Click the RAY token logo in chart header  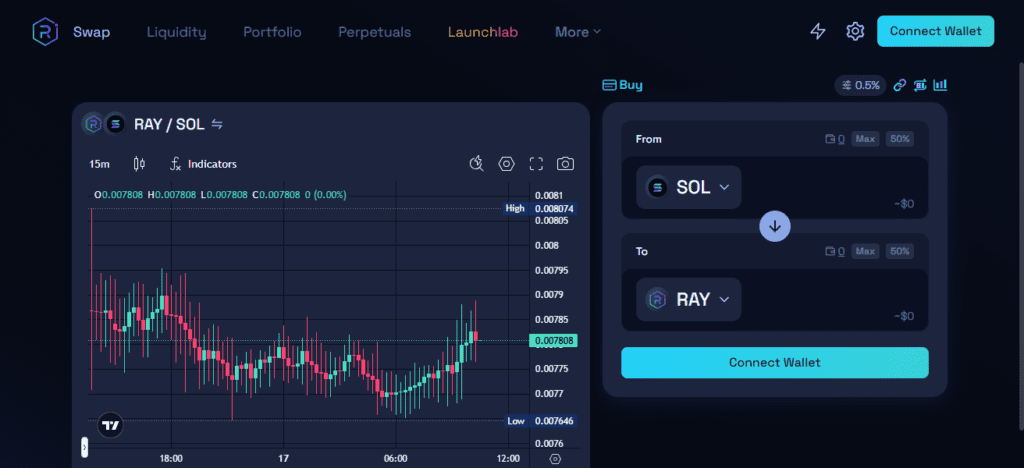tap(93, 123)
